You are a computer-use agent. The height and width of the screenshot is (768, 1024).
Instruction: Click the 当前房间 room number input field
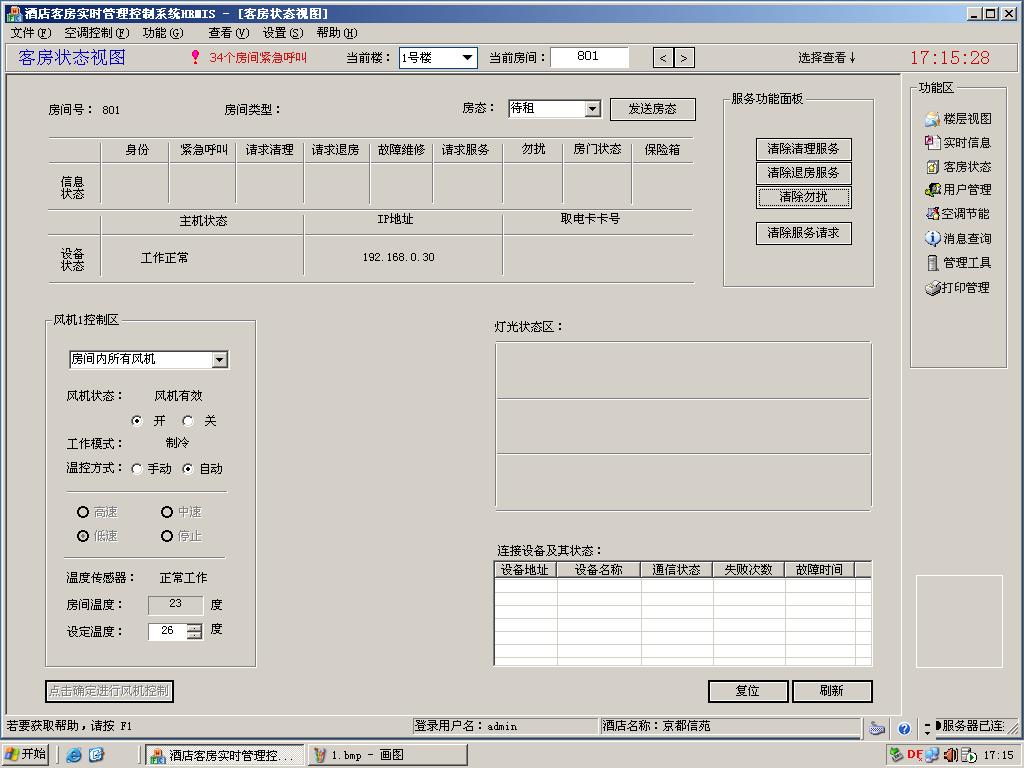pyautogui.click(x=591, y=57)
